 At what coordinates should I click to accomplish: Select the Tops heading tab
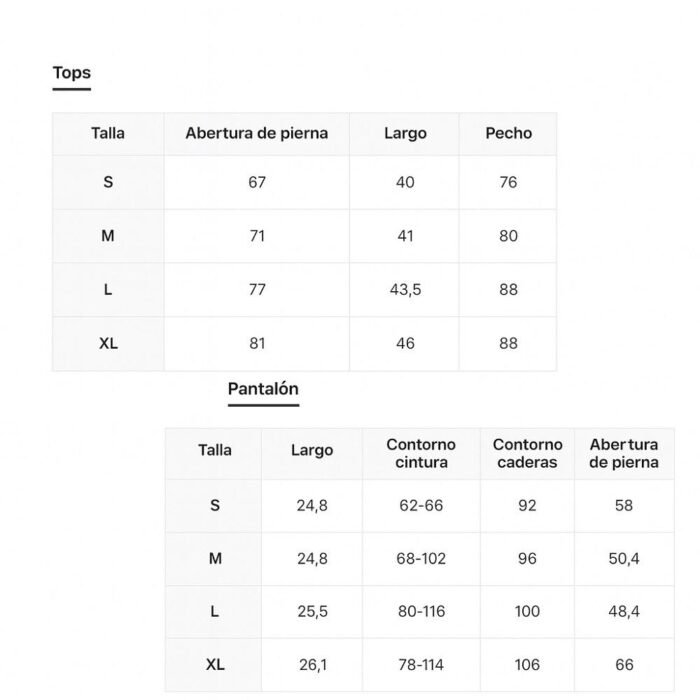(x=71, y=73)
